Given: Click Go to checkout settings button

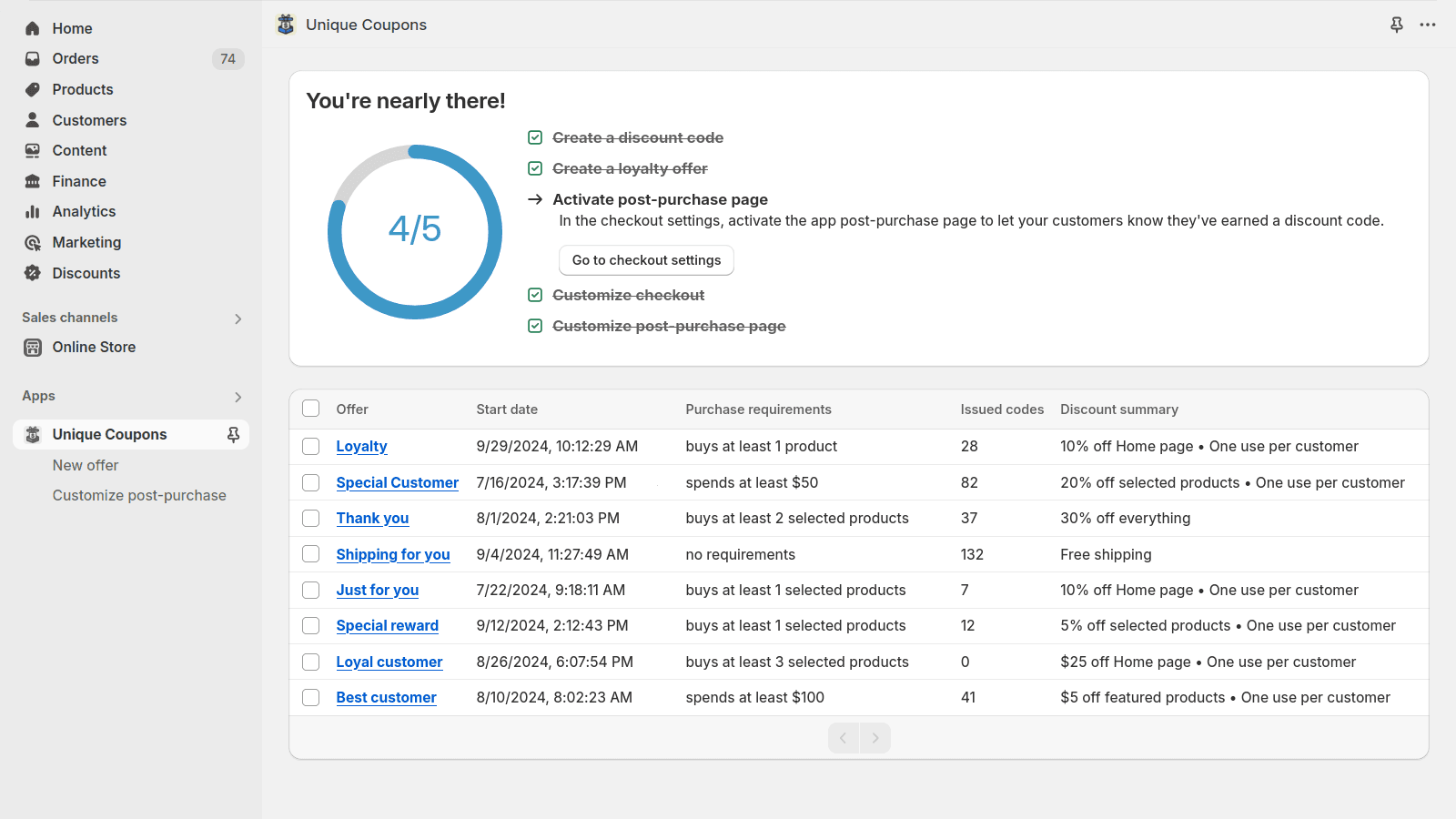Looking at the screenshot, I should [646, 260].
